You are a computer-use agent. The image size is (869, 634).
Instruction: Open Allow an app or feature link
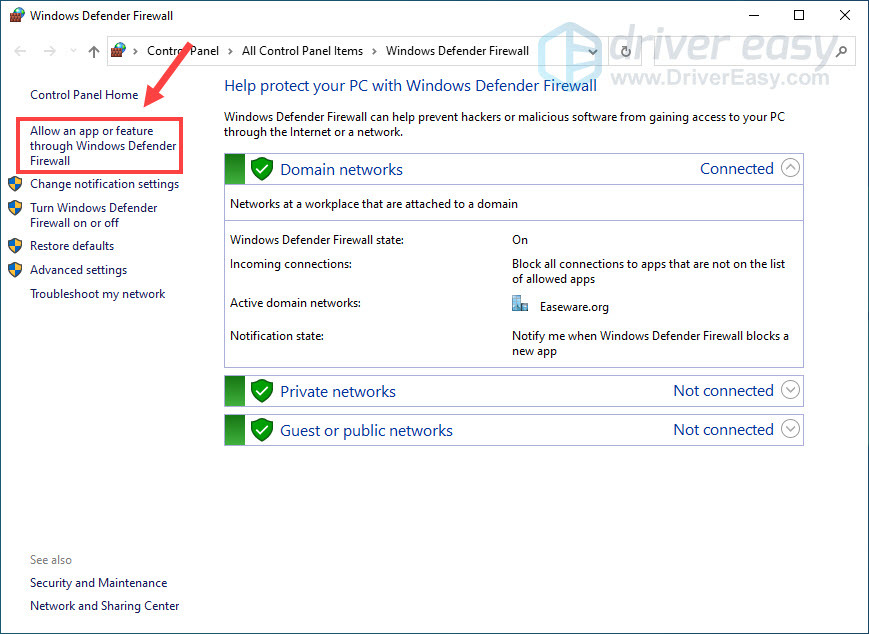(x=103, y=146)
